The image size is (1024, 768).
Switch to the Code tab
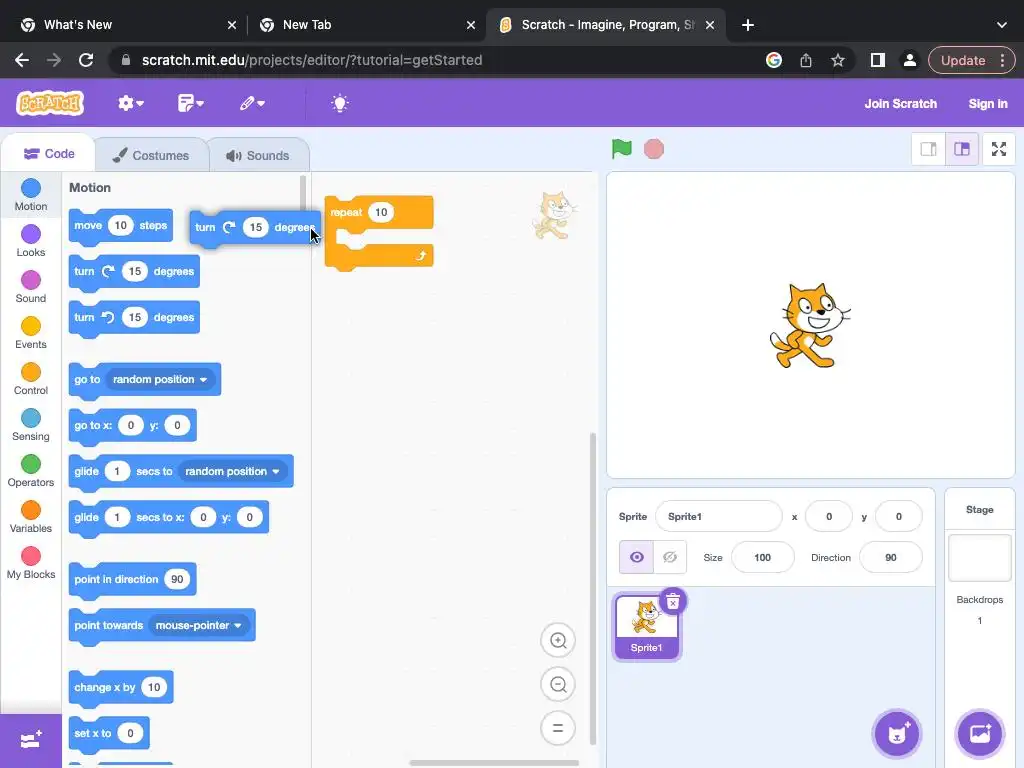point(49,154)
